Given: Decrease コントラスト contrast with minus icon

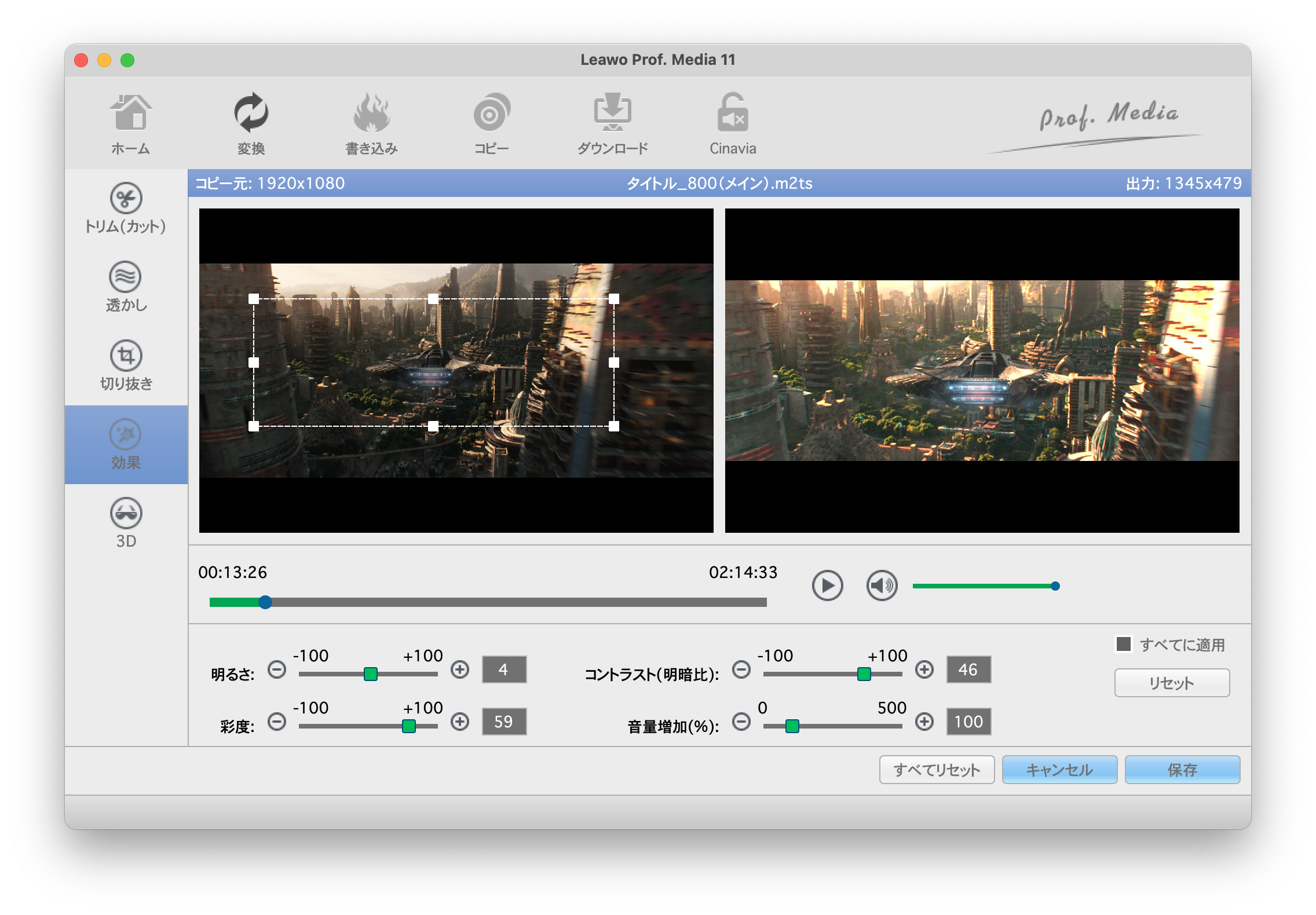Looking at the screenshot, I should click(741, 670).
